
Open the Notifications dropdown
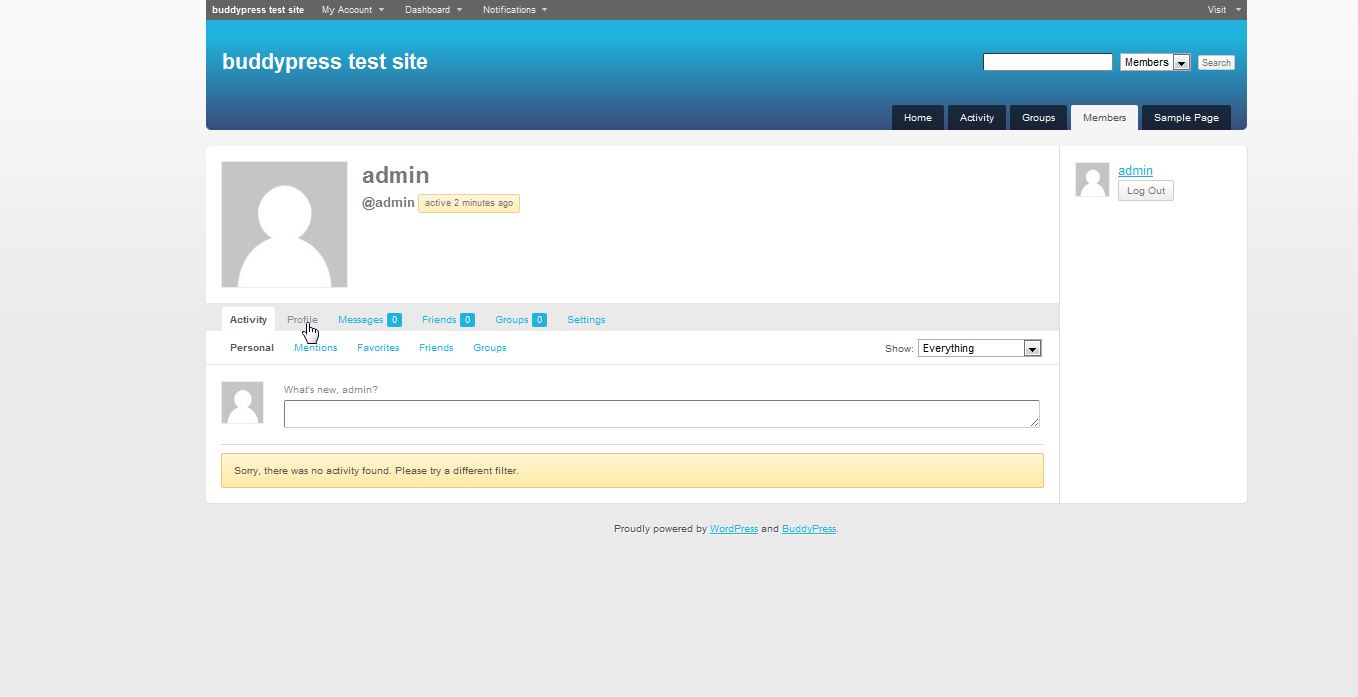514,10
